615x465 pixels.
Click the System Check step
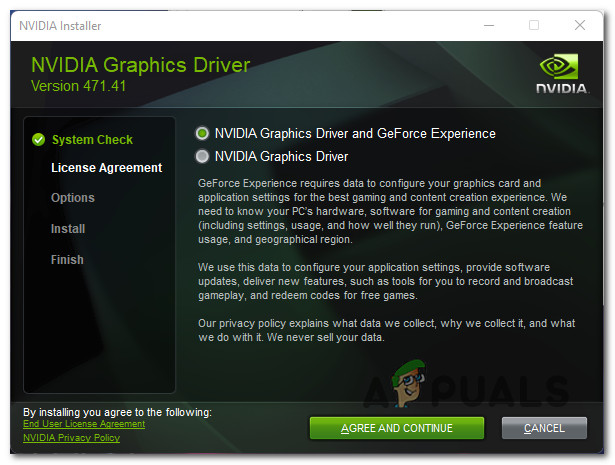pos(92,140)
